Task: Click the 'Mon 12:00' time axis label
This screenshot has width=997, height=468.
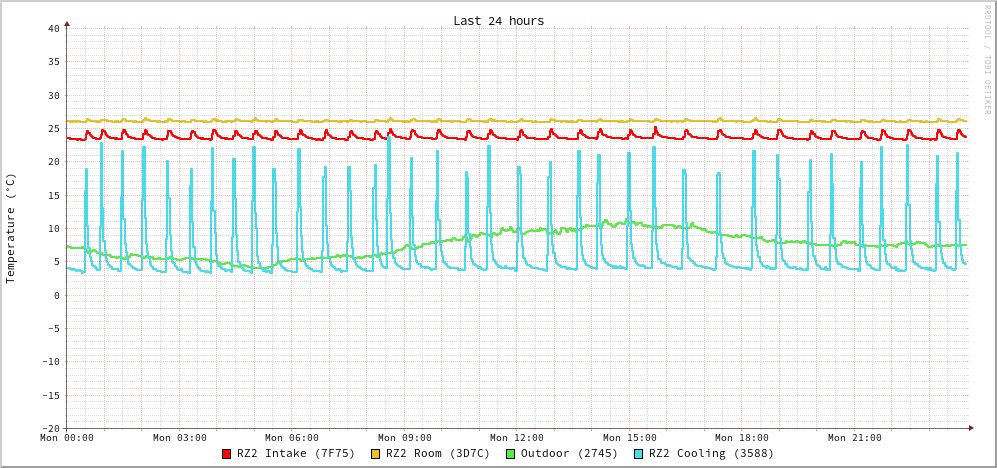Action: pos(517,437)
